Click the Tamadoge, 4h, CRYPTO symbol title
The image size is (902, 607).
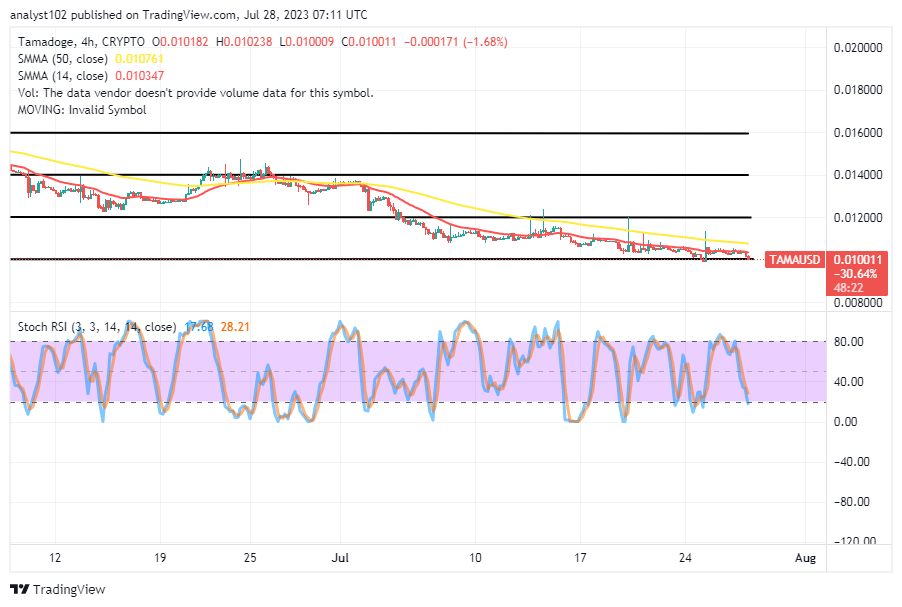pyautogui.click(x=81, y=41)
